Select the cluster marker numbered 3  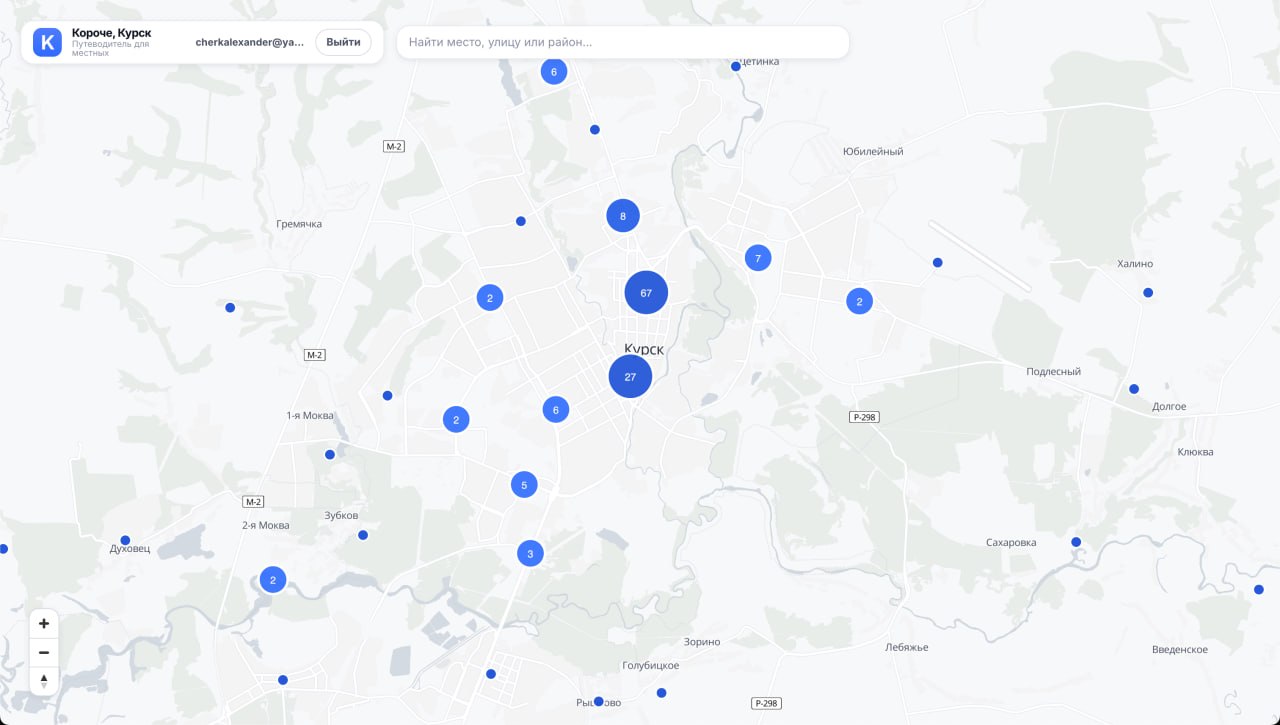[530, 553]
